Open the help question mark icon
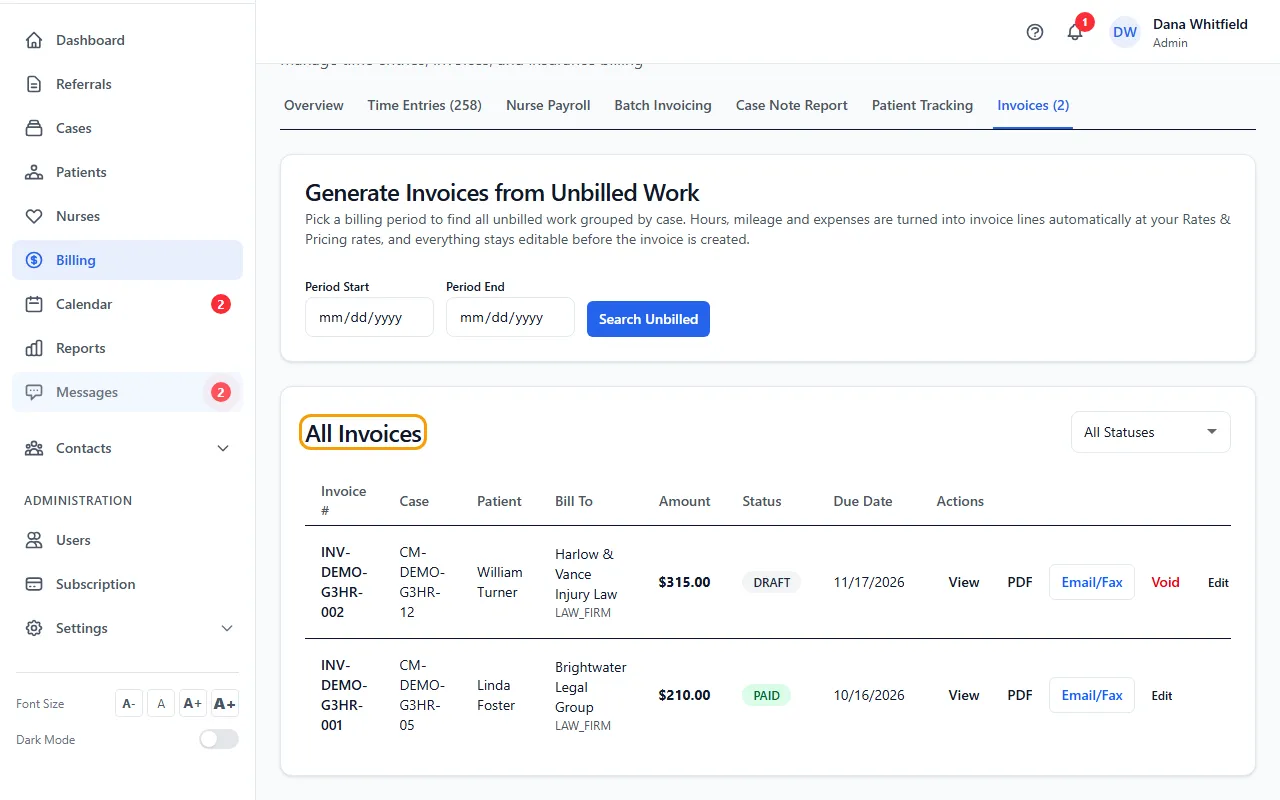The image size is (1280, 800). (x=1035, y=32)
